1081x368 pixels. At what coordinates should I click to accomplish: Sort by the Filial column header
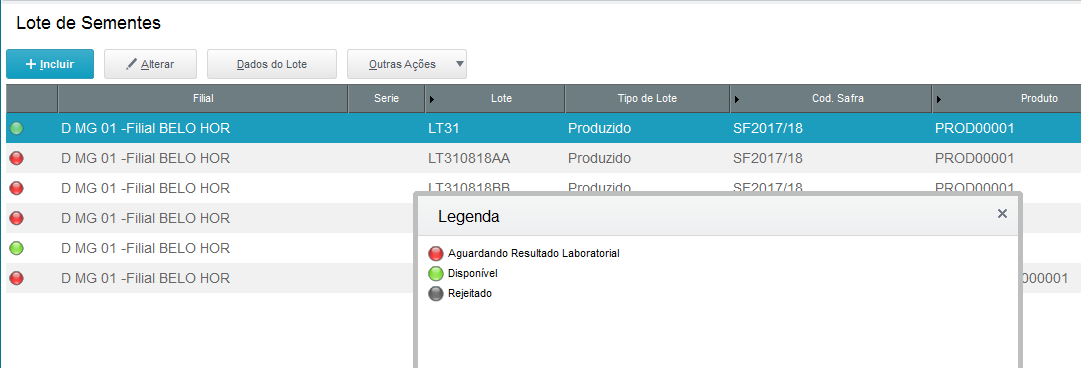203,99
